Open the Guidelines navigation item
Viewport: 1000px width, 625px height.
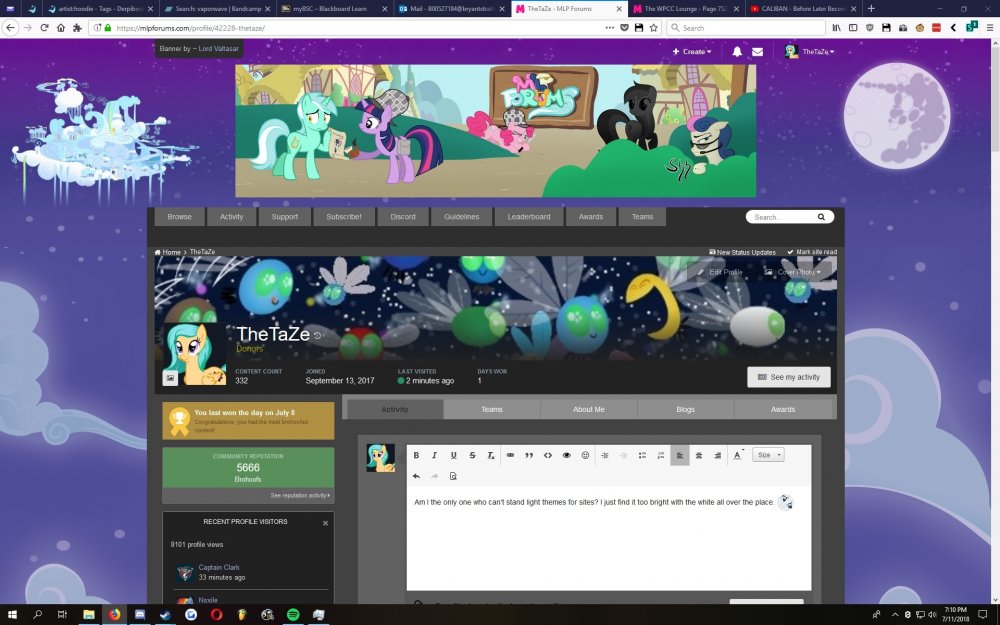pos(462,217)
